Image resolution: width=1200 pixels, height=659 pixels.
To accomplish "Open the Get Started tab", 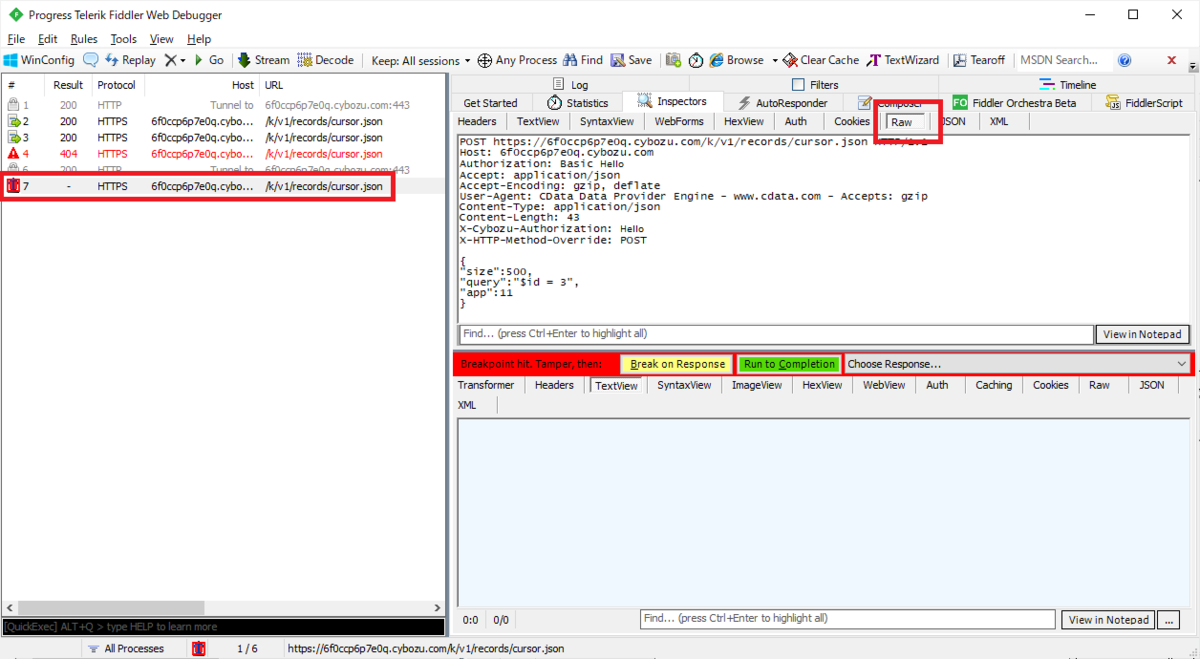I will click(x=490, y=103).
